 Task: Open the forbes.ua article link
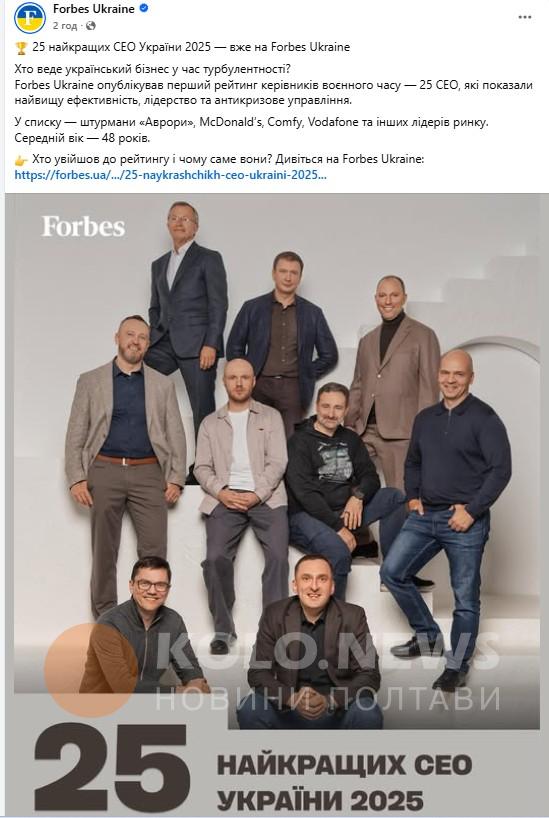tap(171, 175)
